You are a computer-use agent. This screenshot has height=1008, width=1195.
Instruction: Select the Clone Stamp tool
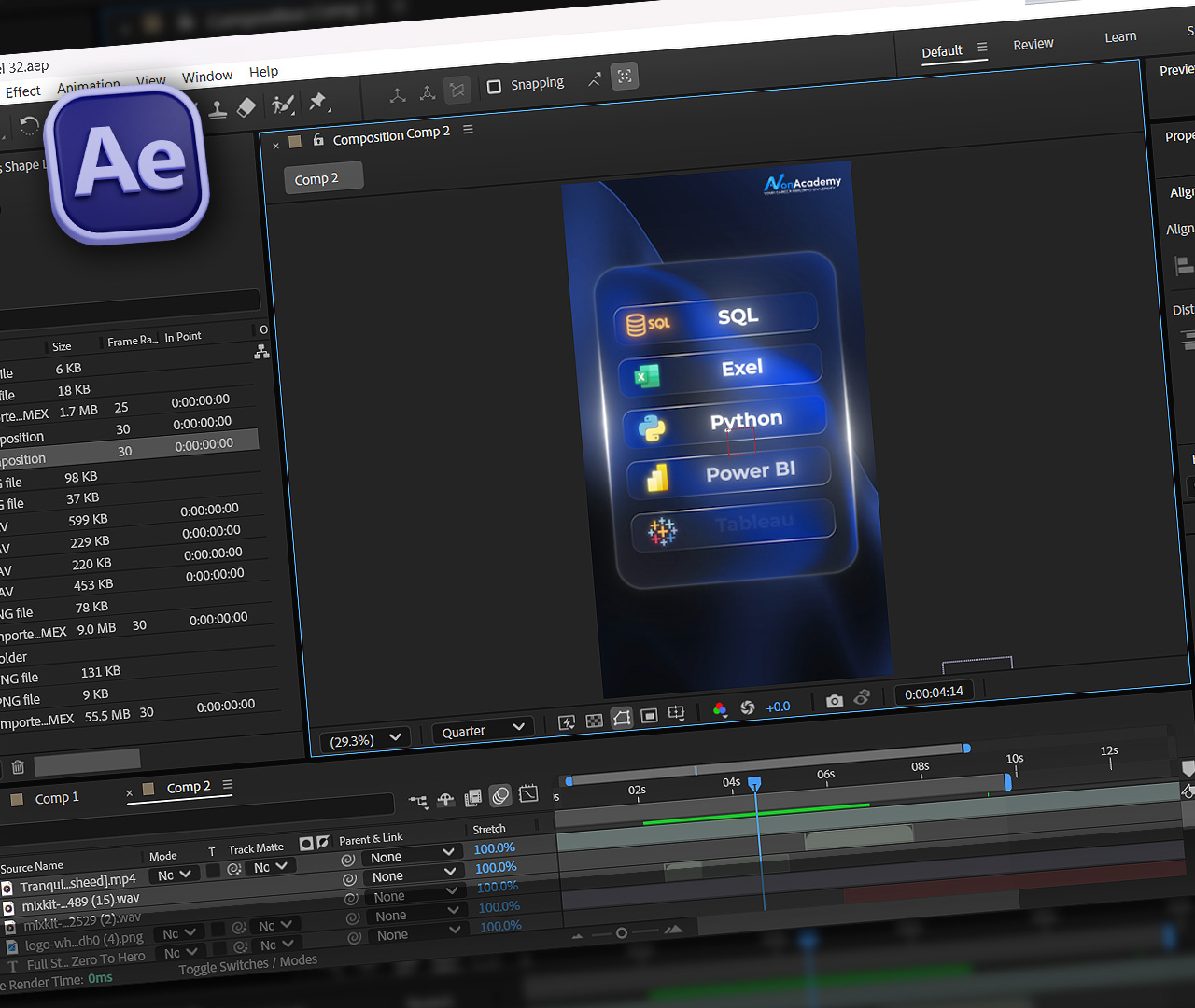(x=218, y=110)
